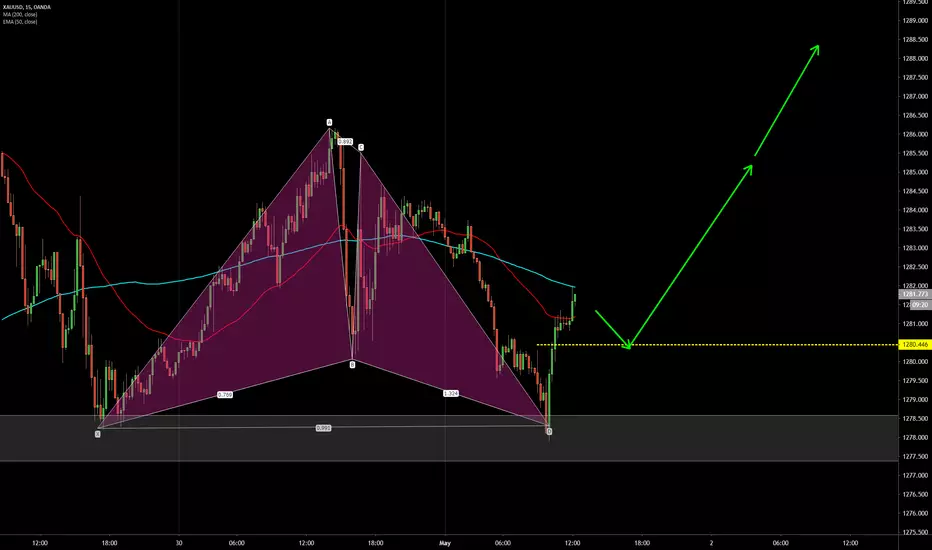Click the current price label 1281.773

(915, 294)
